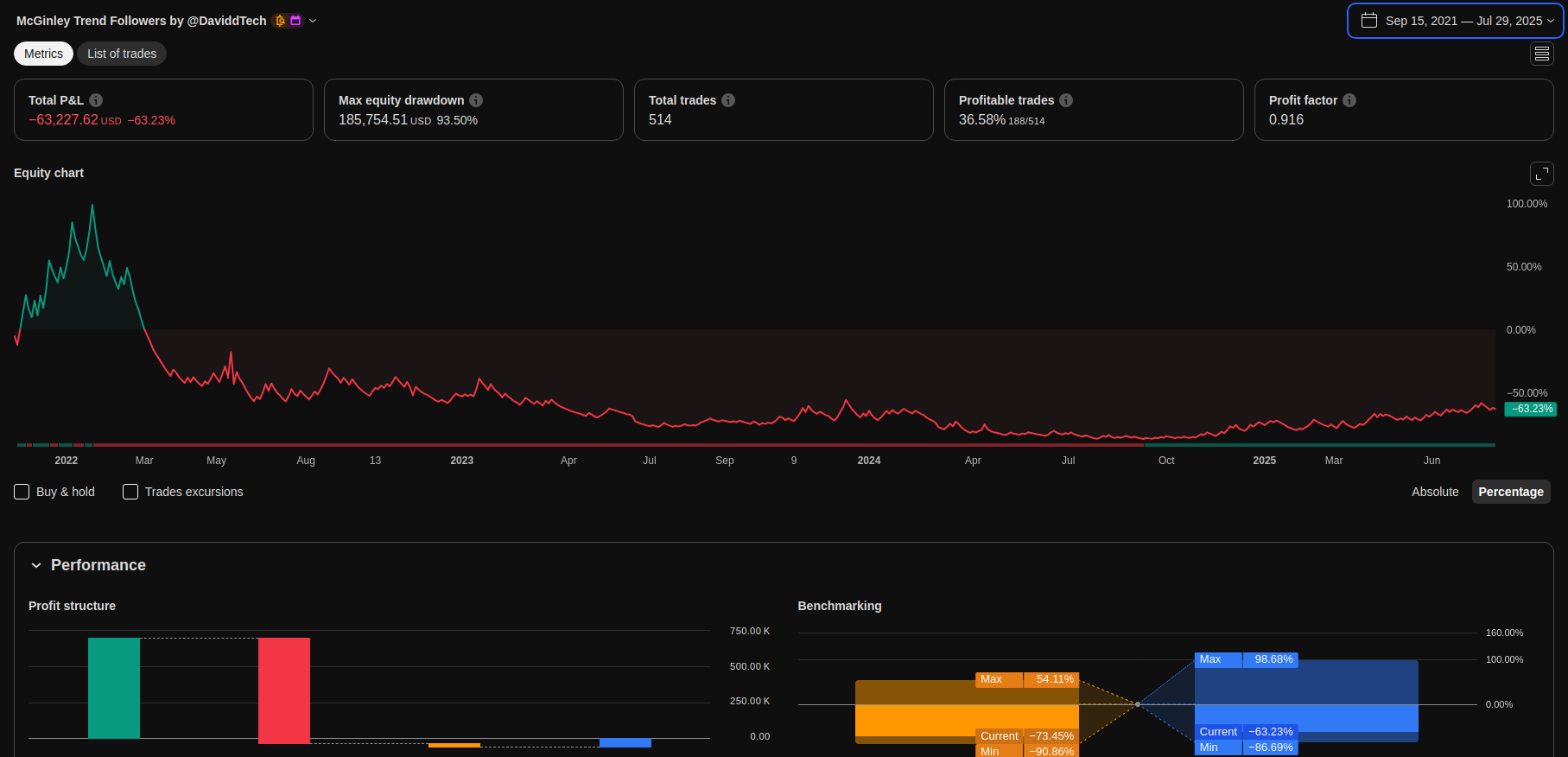The image size is (1568, 757).
Task: Open the date range picker dropdown
Action: 1455,21
